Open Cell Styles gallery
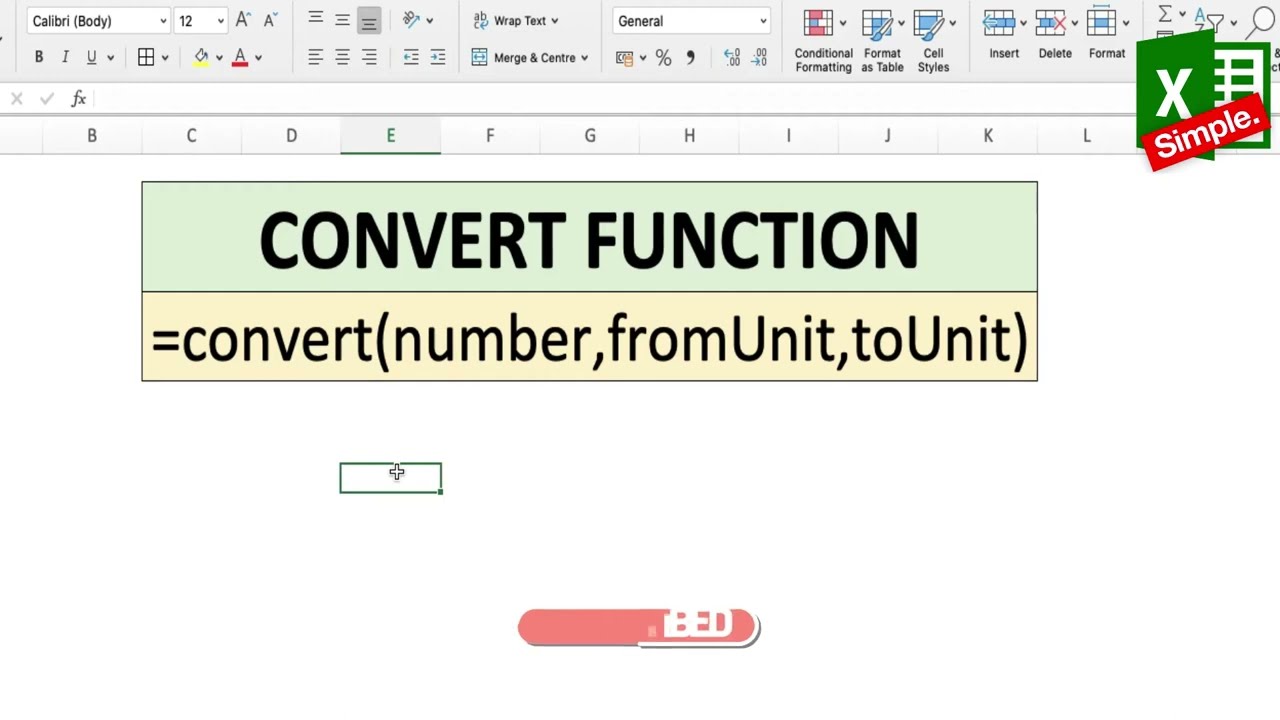The image size is (1280, 720). click(x=933, y=42)
